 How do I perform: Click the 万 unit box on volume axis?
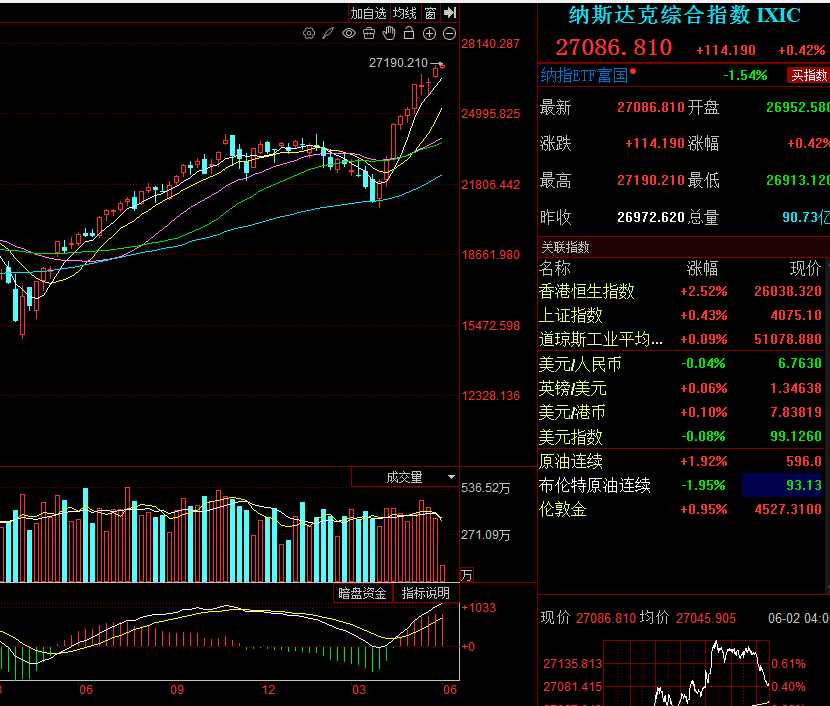(466, 575)
